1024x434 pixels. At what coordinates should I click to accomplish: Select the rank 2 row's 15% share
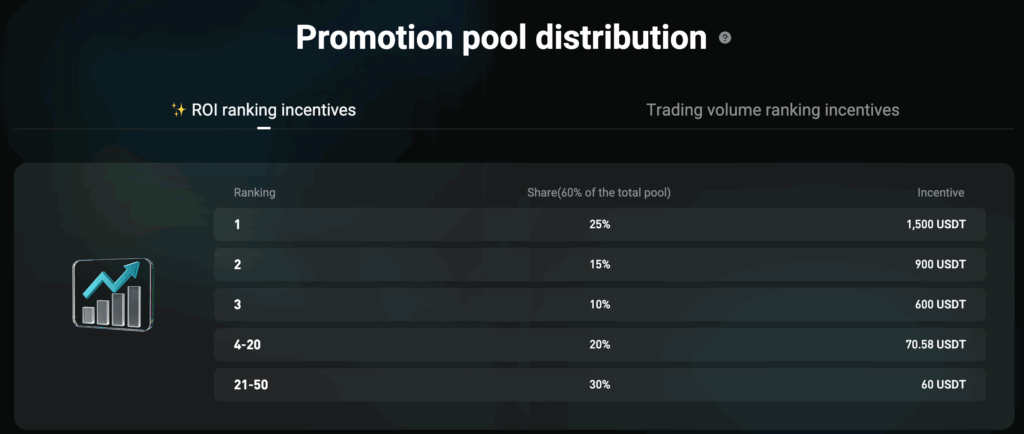599,265
